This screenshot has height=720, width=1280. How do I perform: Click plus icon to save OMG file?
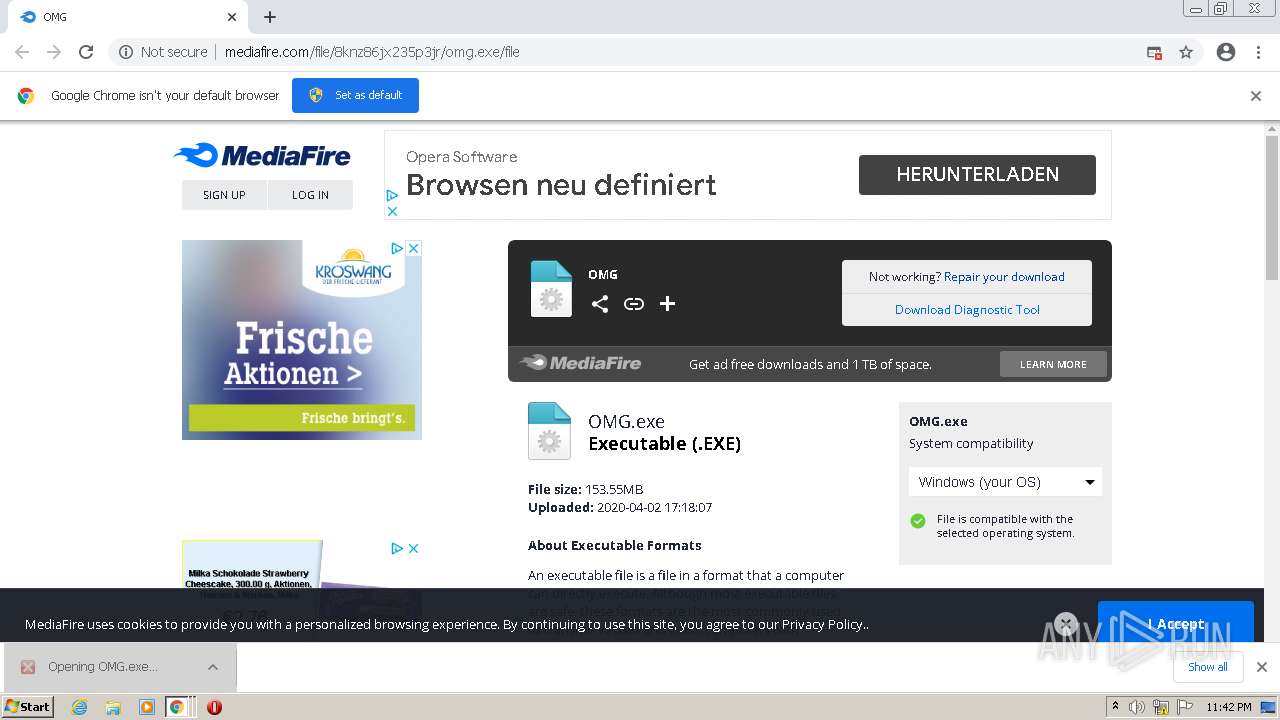pos(668,304)
